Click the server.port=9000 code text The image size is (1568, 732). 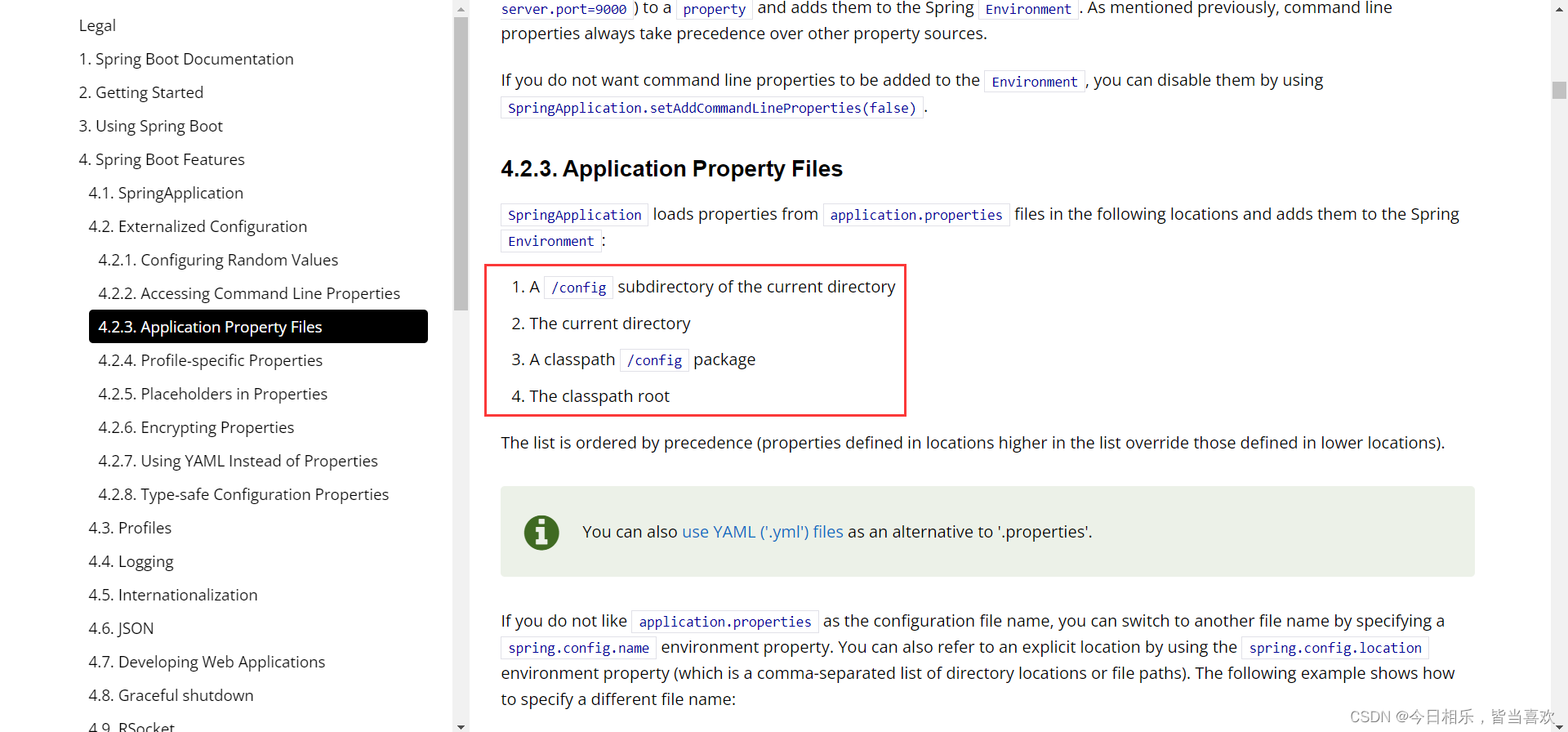(x=564, y=9)
